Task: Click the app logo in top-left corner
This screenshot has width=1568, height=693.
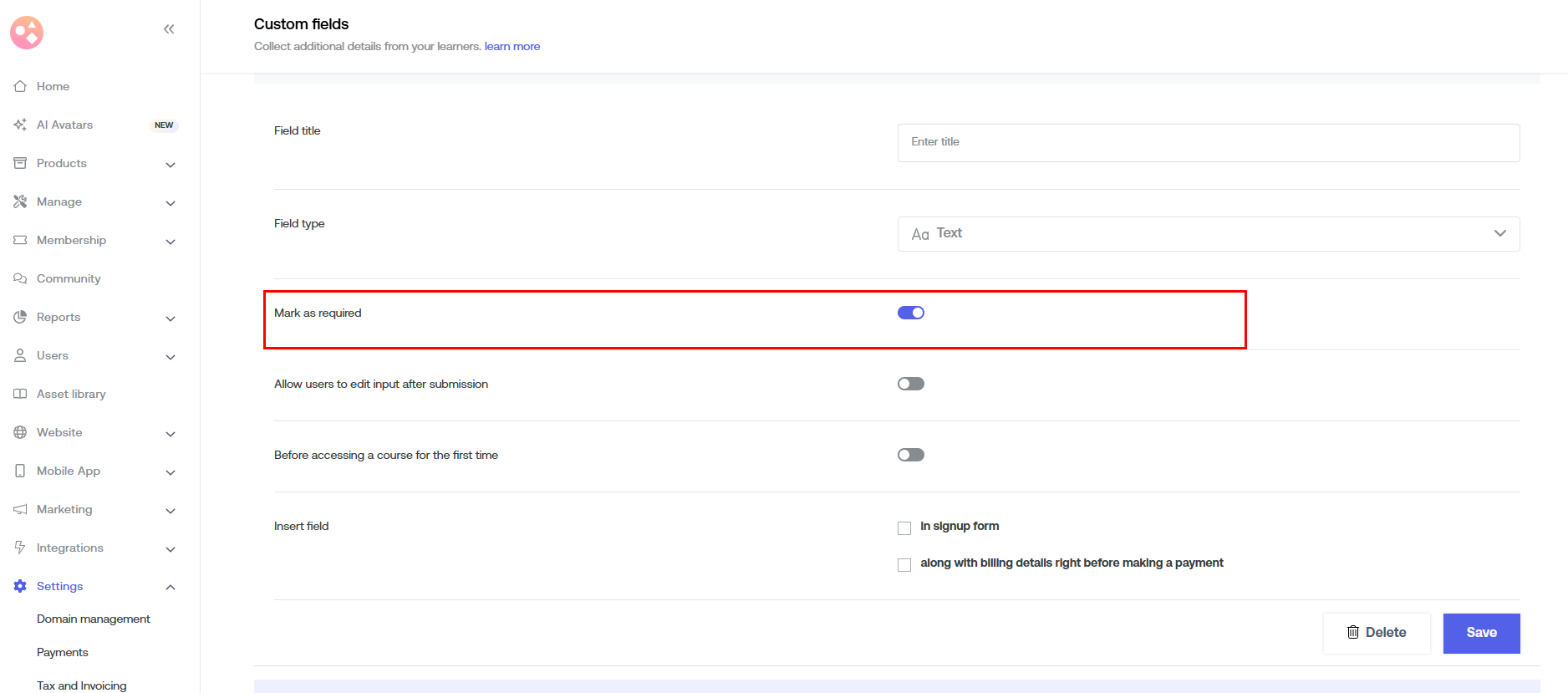Action: click(x=27, y=33)
